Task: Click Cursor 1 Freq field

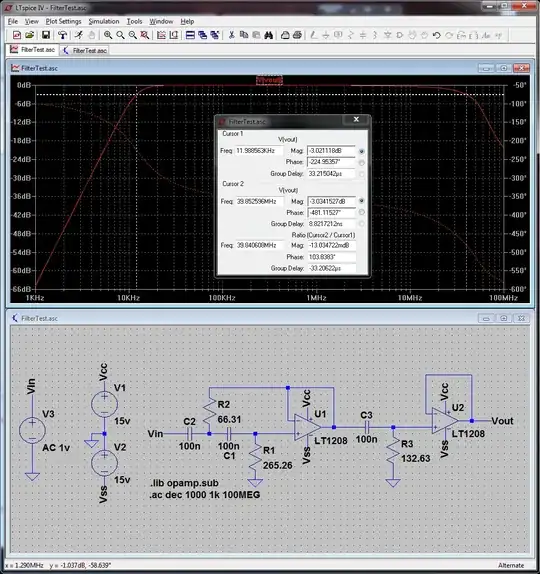Action: 260,151
